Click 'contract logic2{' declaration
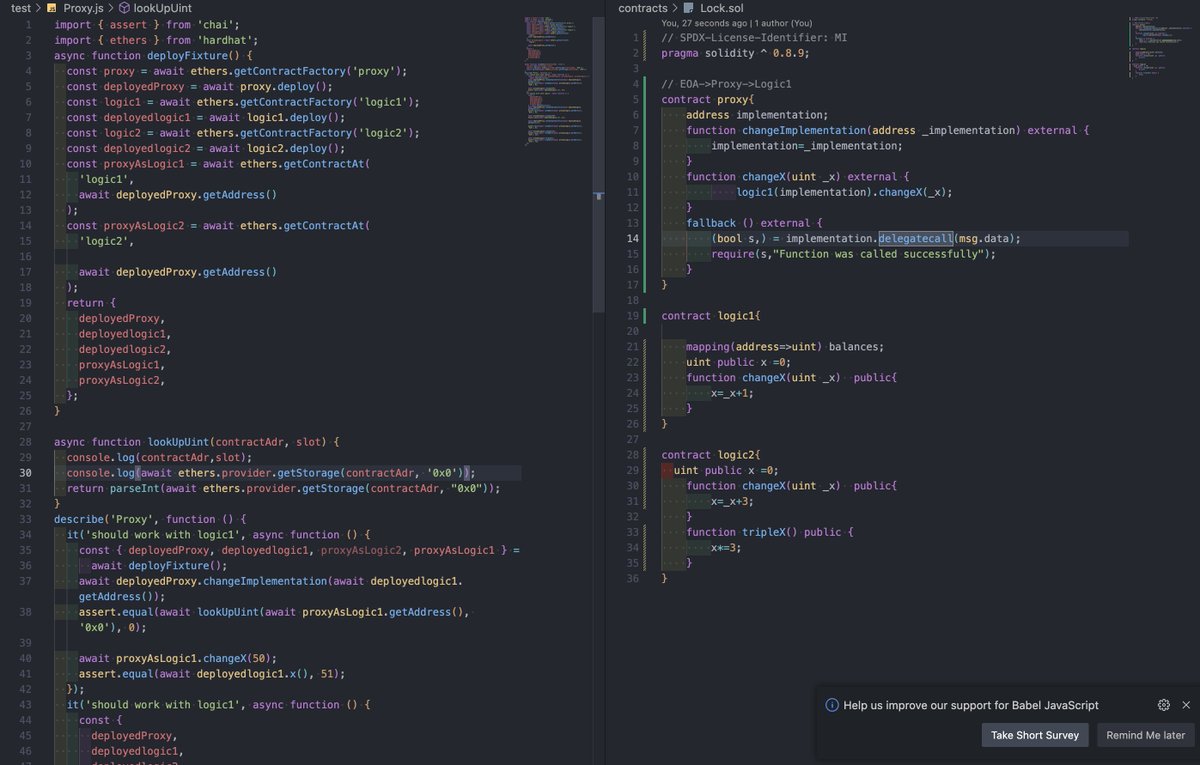 click(x=711, y=455)
